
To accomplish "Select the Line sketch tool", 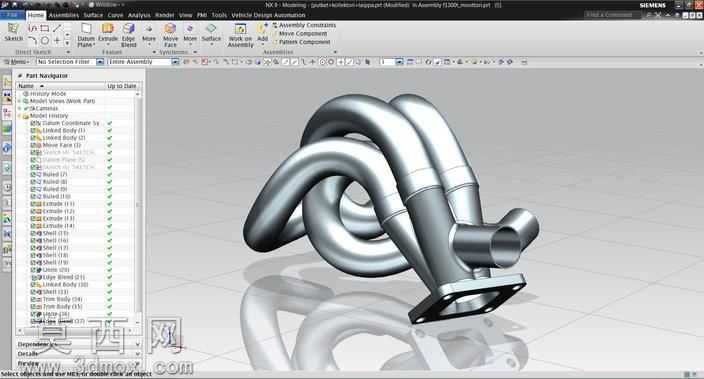I will pyautogui.click(x=57, y=28).
